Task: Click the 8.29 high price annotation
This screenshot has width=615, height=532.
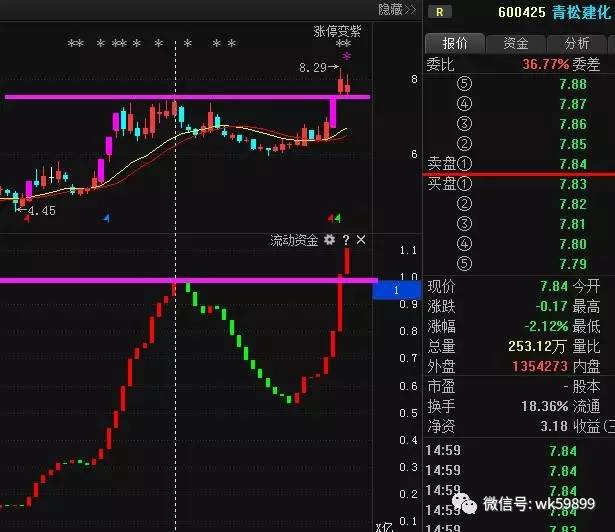Action: [x=313, y=67]
